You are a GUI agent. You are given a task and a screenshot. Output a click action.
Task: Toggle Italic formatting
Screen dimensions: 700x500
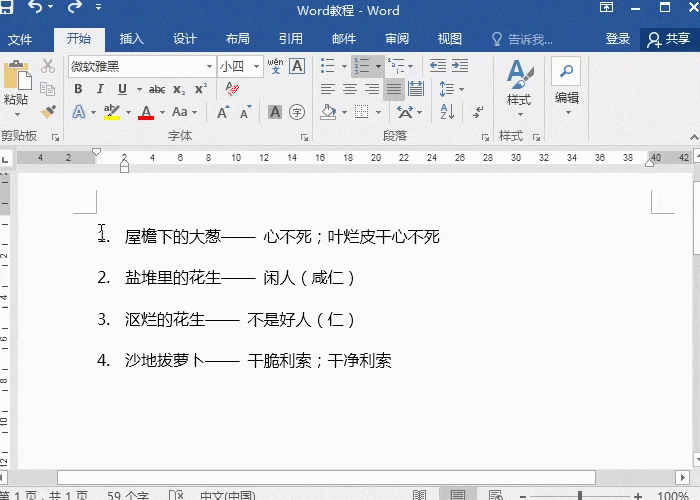pos(100,89)
